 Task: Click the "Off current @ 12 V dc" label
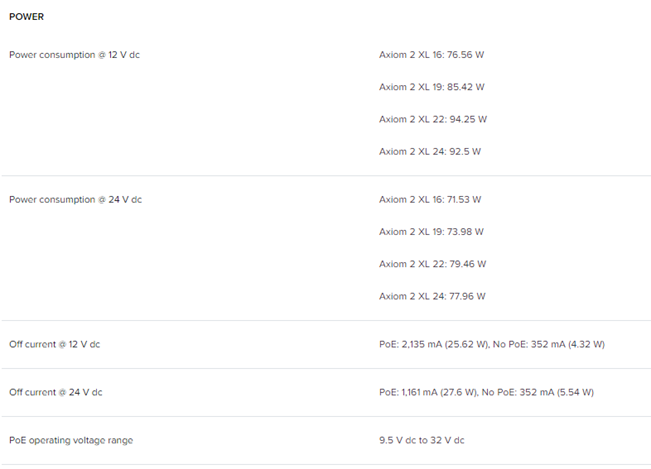pos(54,344)
